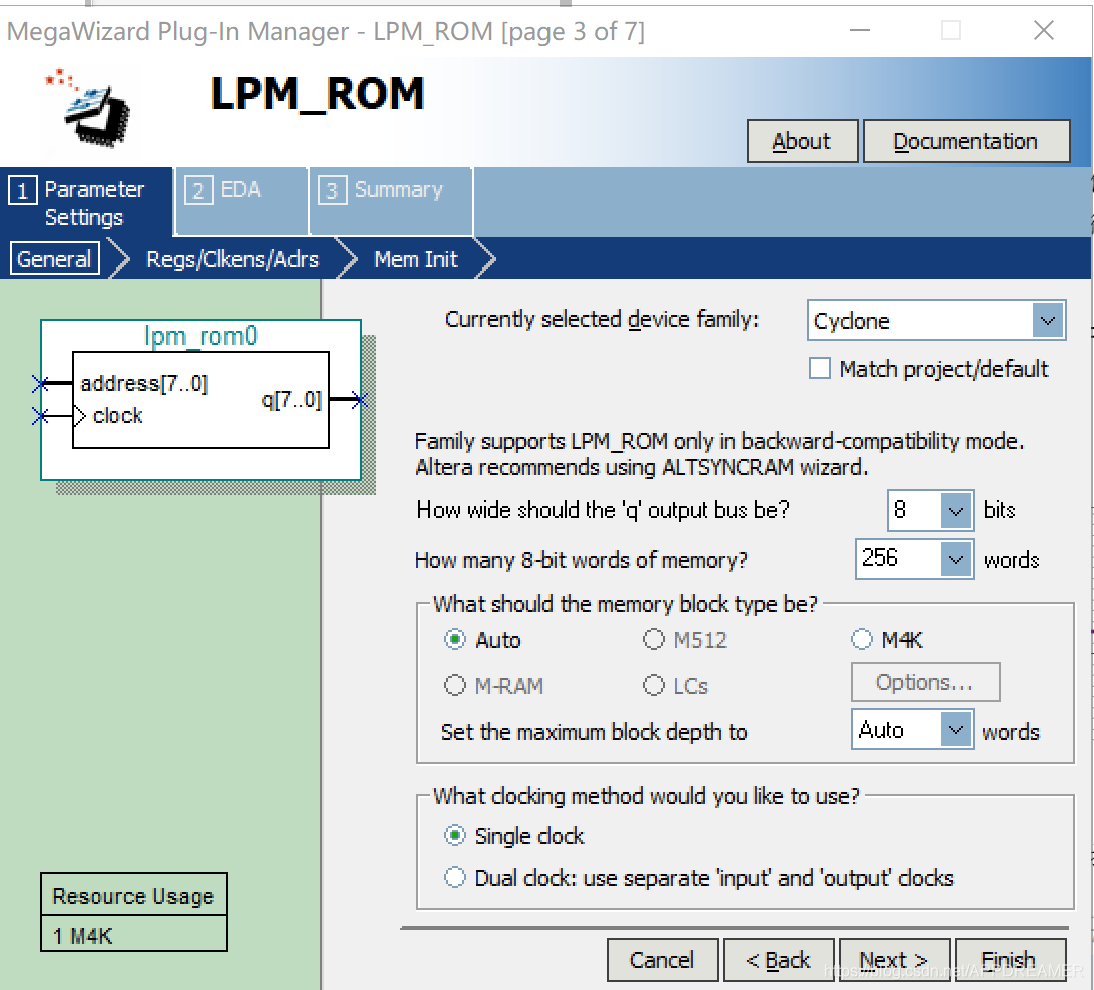Select the General sub-page
1094x990 pixels.
(x=54, y=259)
